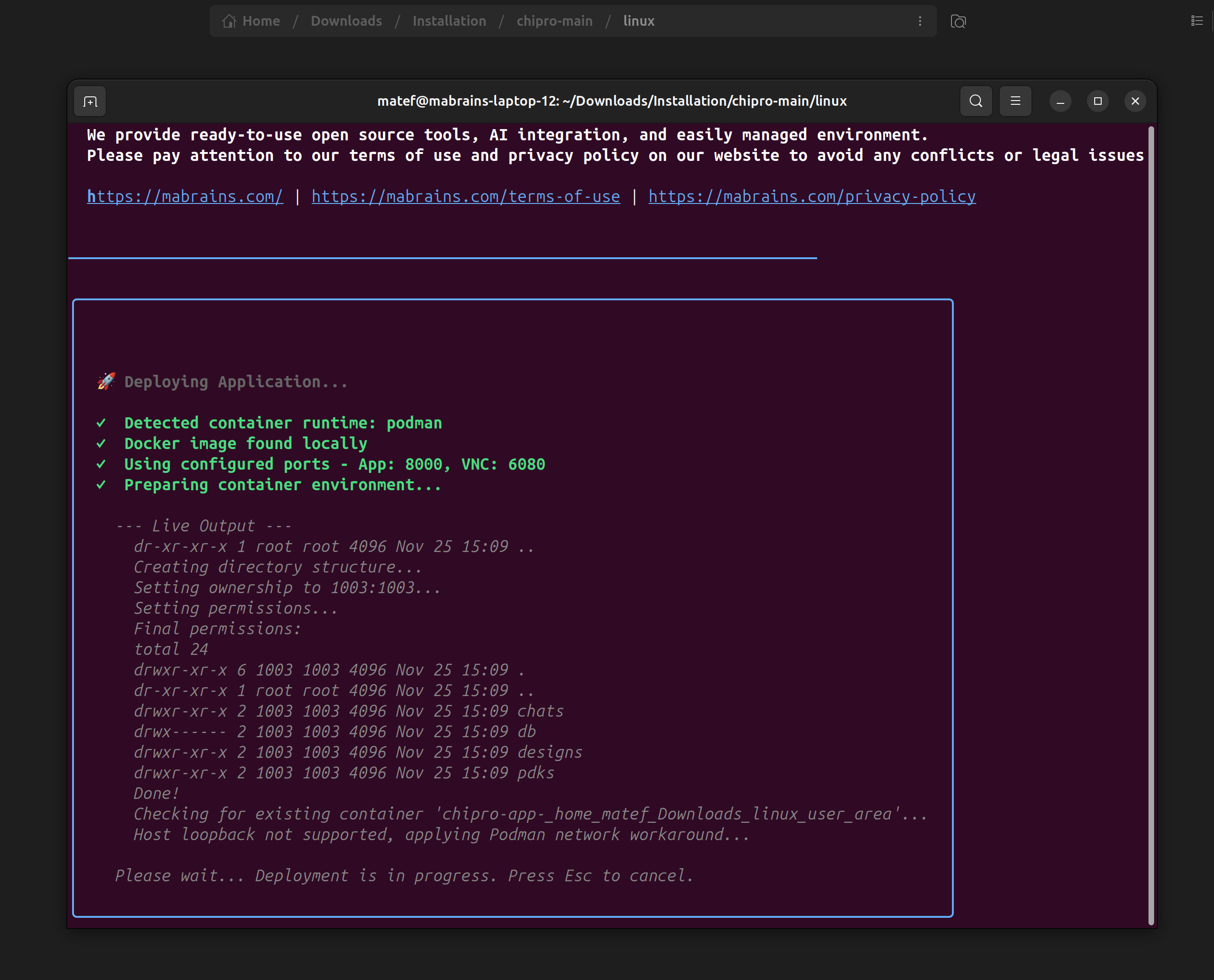Viewport: 1214px width, 980px height.
Task: Open the mabrains privacy-policy link
Action: pyautogui.click(x=812, y=196)
